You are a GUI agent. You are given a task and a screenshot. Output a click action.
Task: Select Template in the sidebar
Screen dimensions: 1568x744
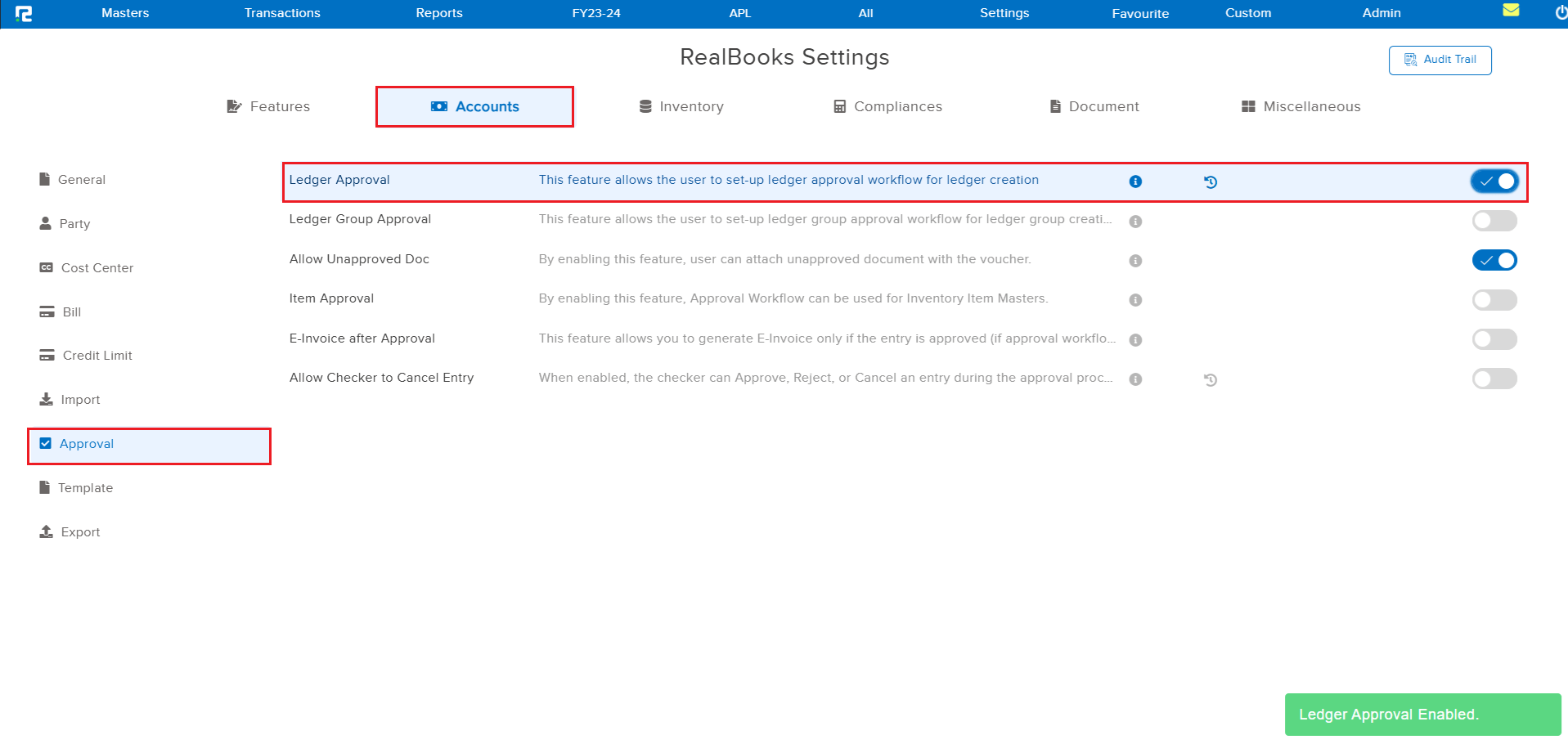[76, 487]
